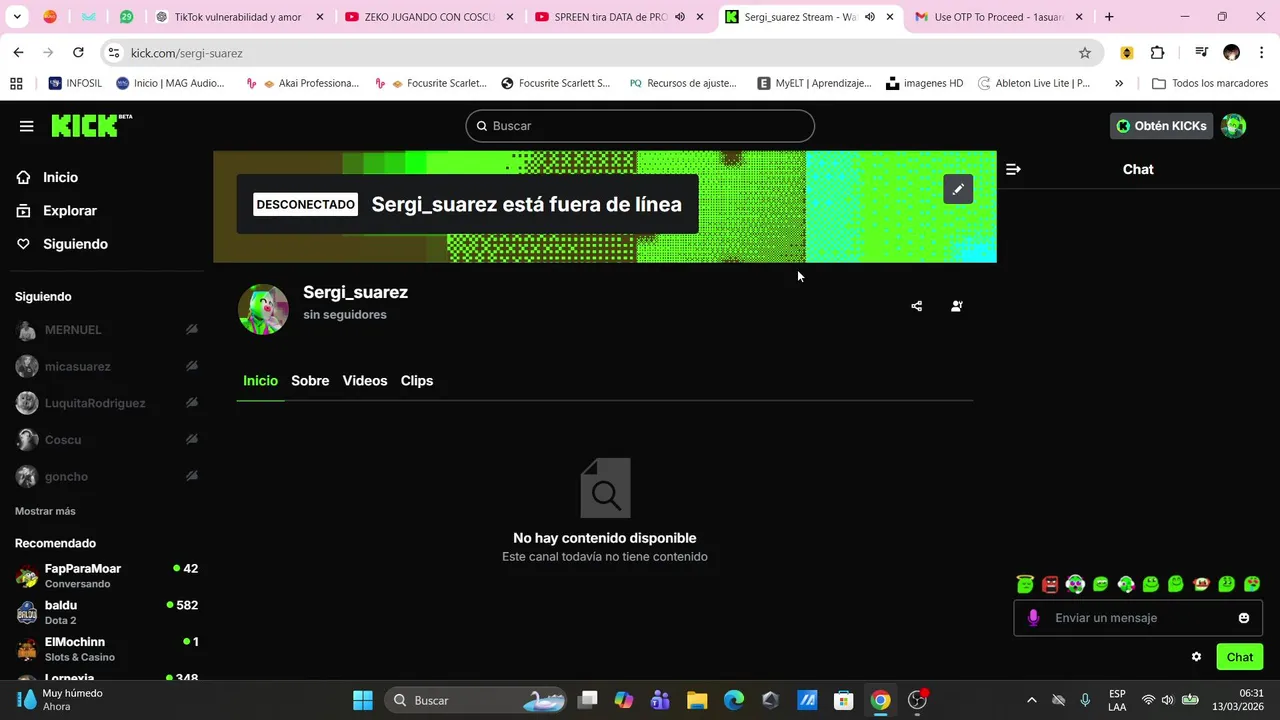Insert the red angry emote

pyautogui.click(x=1050, y=584)
